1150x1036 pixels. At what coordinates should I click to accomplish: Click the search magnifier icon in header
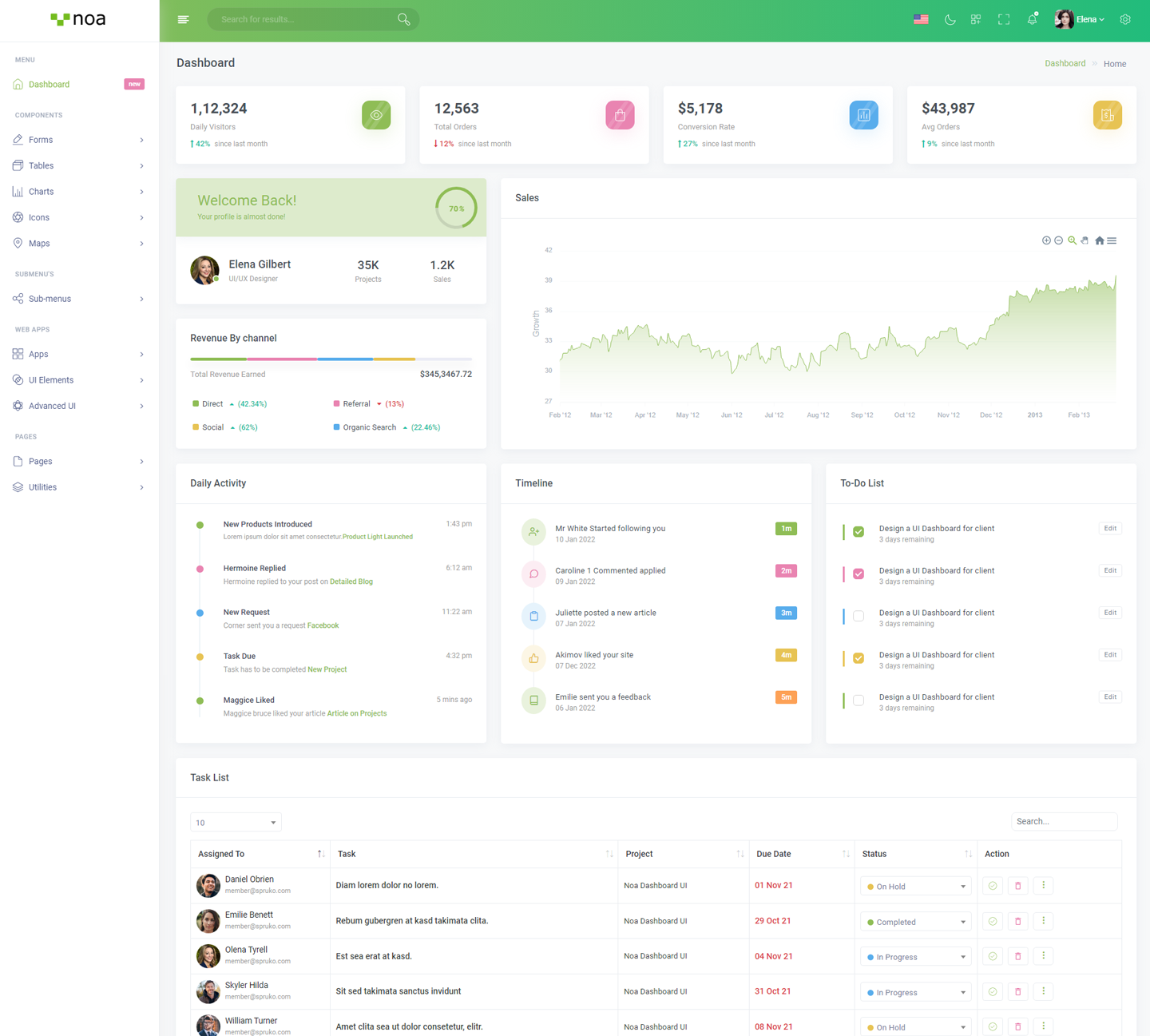pyautogui.click(x=404, y=19)
